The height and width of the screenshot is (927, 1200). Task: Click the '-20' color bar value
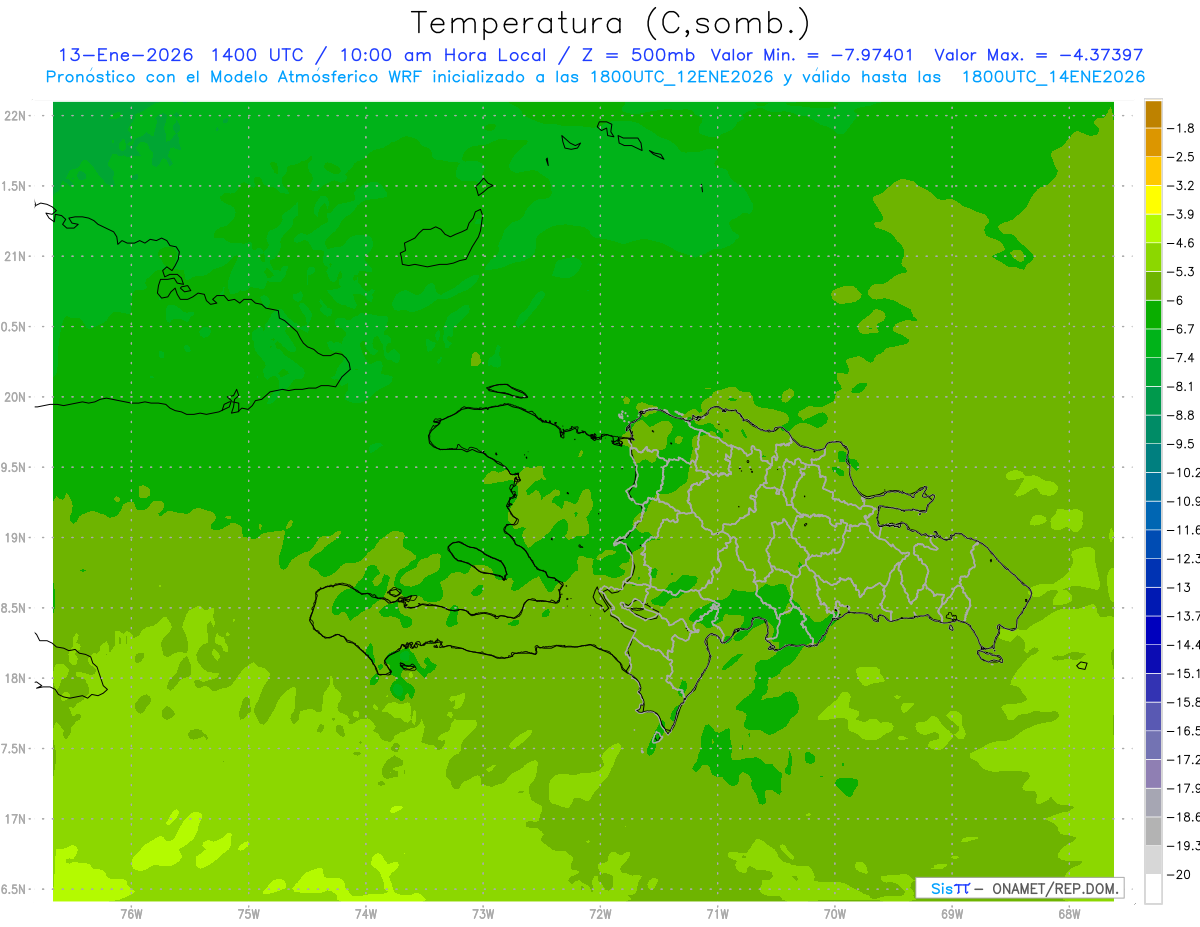point(1179,875)
